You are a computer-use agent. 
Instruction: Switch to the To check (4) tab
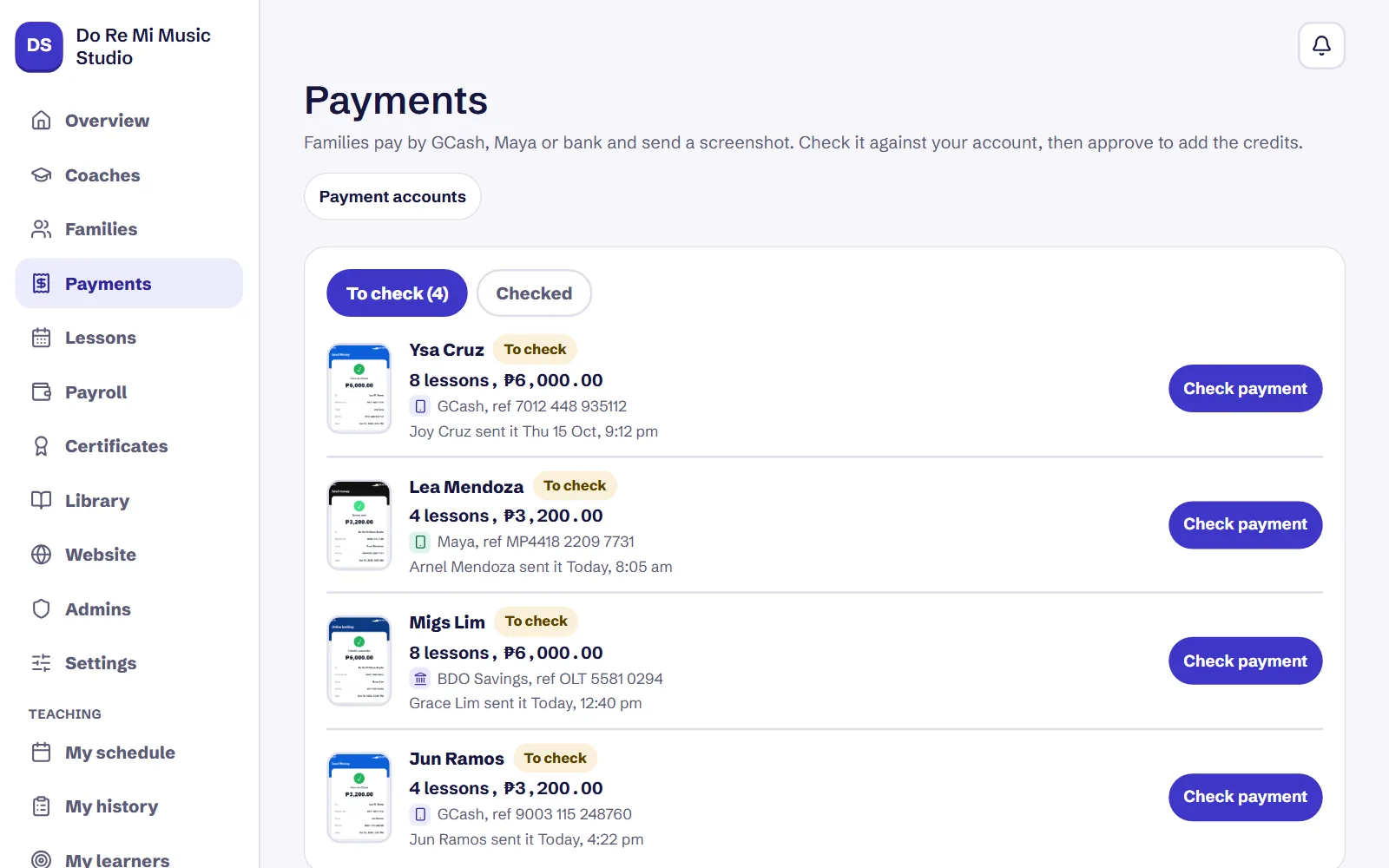click(x=397, y=293)
